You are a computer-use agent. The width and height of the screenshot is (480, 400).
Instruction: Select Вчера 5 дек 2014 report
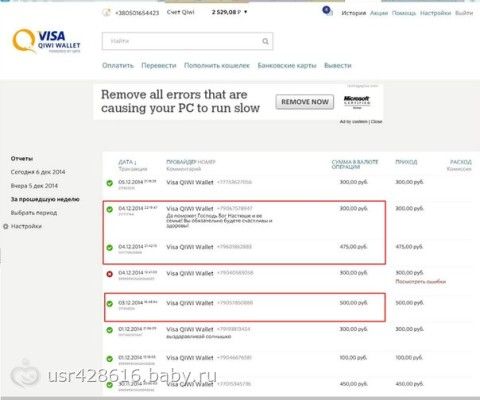click(34, 186)
